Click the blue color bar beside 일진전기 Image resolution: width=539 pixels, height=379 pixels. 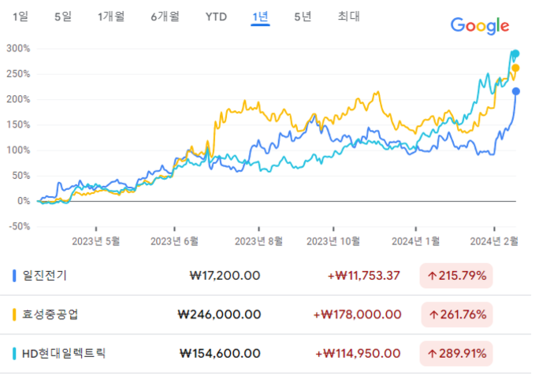coord(14,276)
